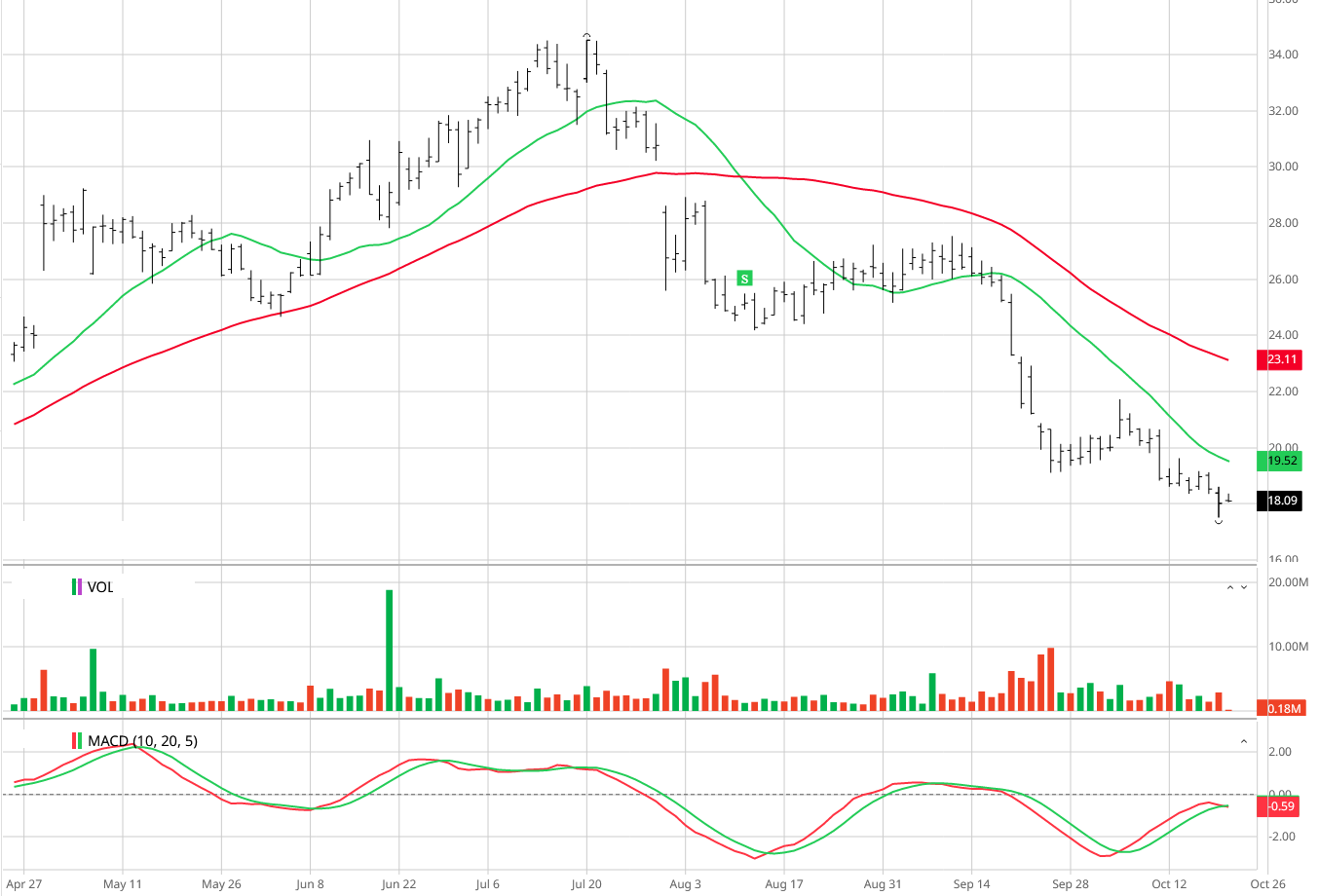Viewport: 1319px width, 896px height.
Task: Move the VOL panel up
Action: click(x=1230, y=587)
